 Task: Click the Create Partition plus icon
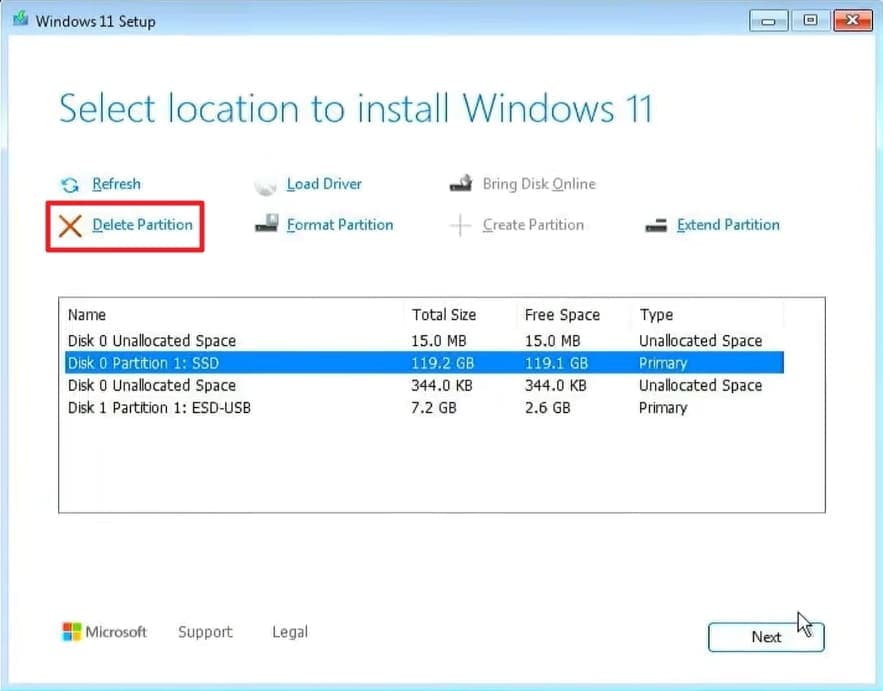point(460,225)
